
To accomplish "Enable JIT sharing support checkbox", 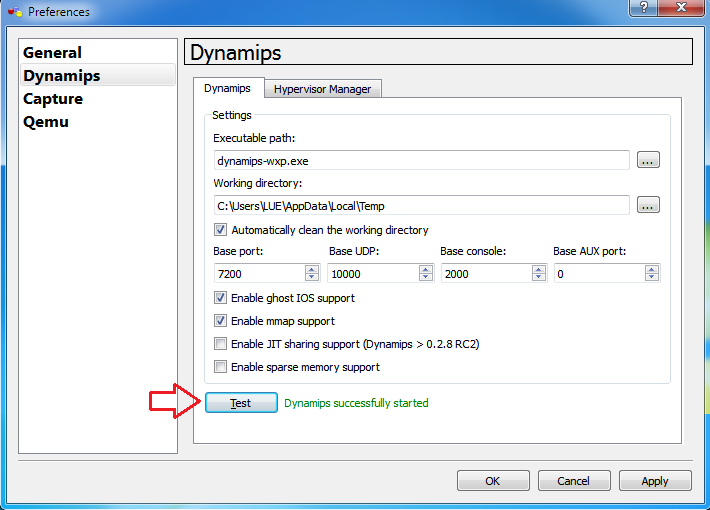I will point(221,344).
